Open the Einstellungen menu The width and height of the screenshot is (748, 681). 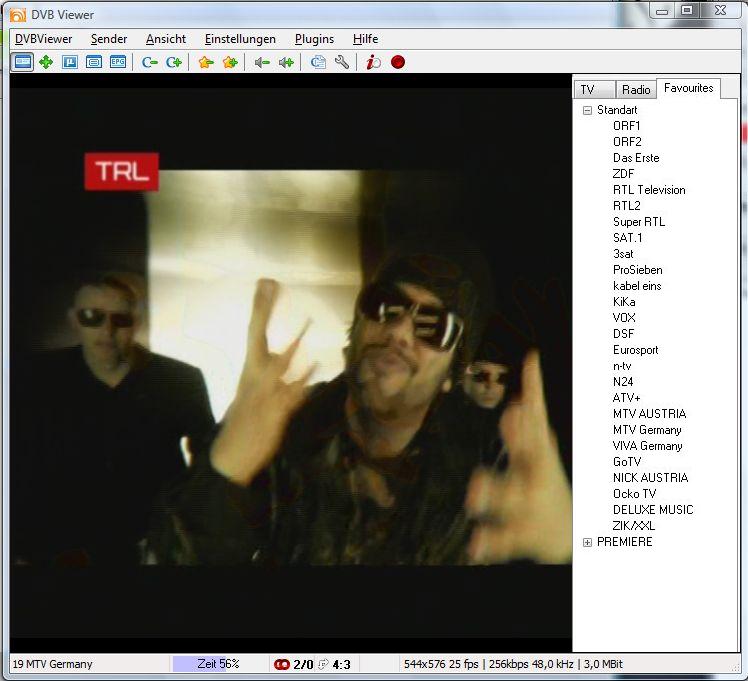pyautogui.click(x=240, y=39)
